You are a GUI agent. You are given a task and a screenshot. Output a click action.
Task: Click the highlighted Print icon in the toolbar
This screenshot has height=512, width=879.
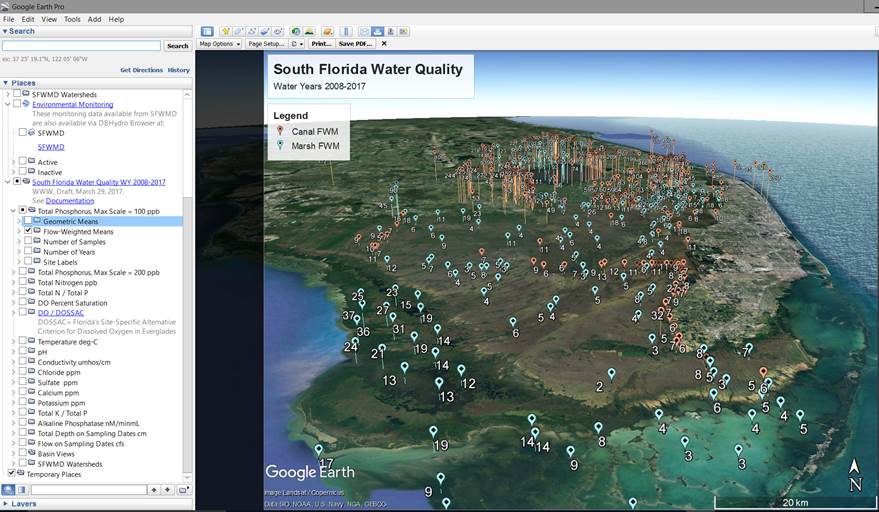pos(377,31)
